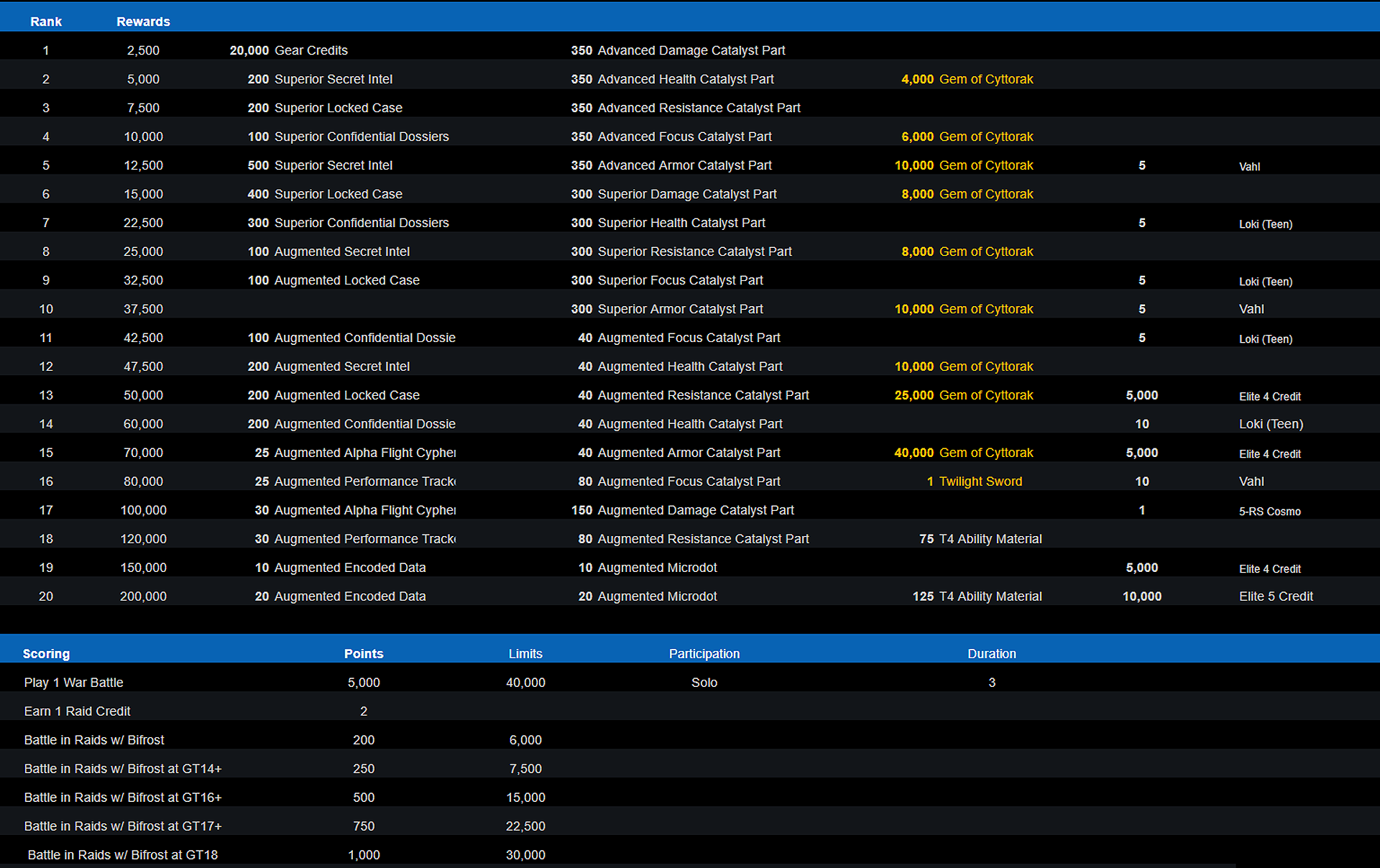
Task: Click the Rank column header
Action: [46, 22]
